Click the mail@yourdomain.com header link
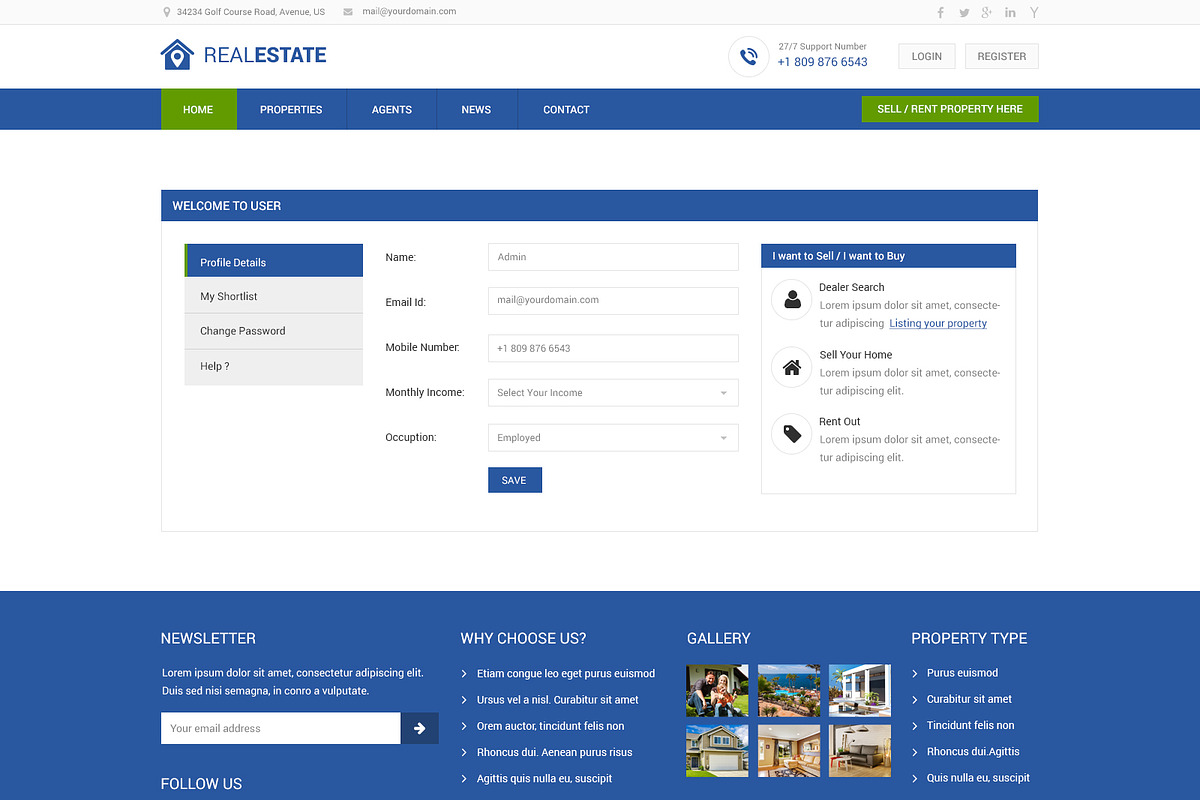The height and width of the screenshot is (800, 1200). [x=409, y=11]
